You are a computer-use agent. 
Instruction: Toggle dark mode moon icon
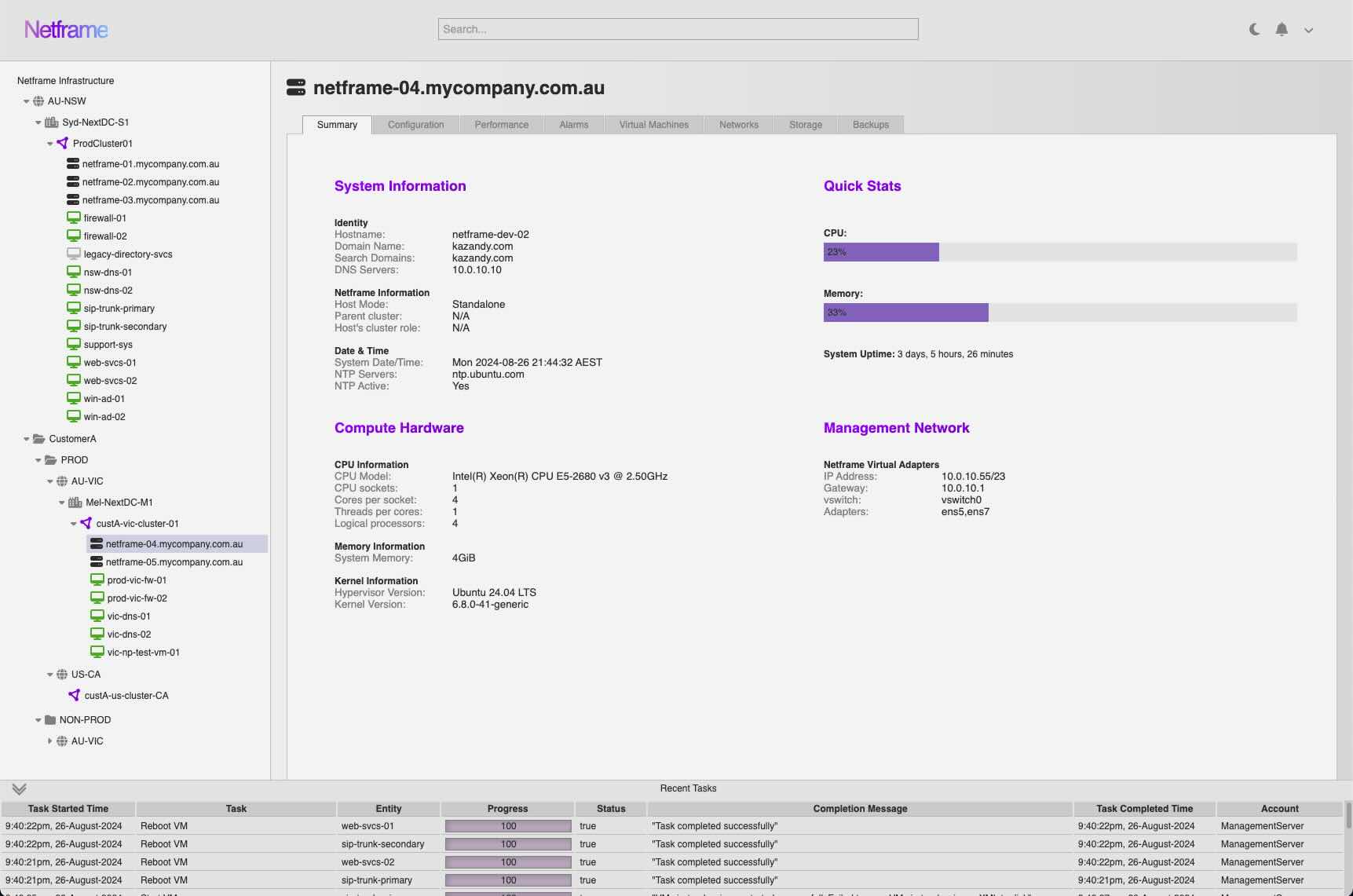point(1254,30)
